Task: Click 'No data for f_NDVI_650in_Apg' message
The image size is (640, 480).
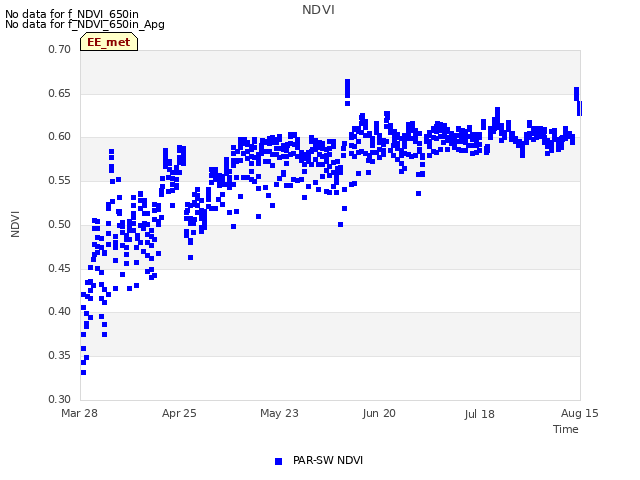Action: click(x=85, y=24)
